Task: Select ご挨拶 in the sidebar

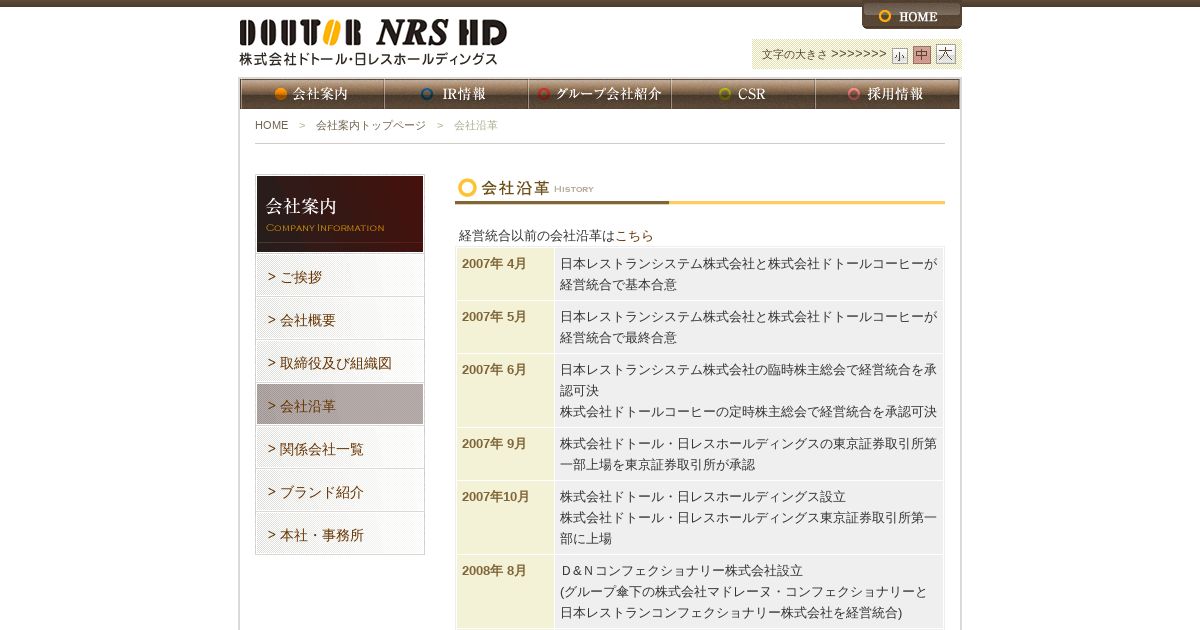Action: coord(340,276)
